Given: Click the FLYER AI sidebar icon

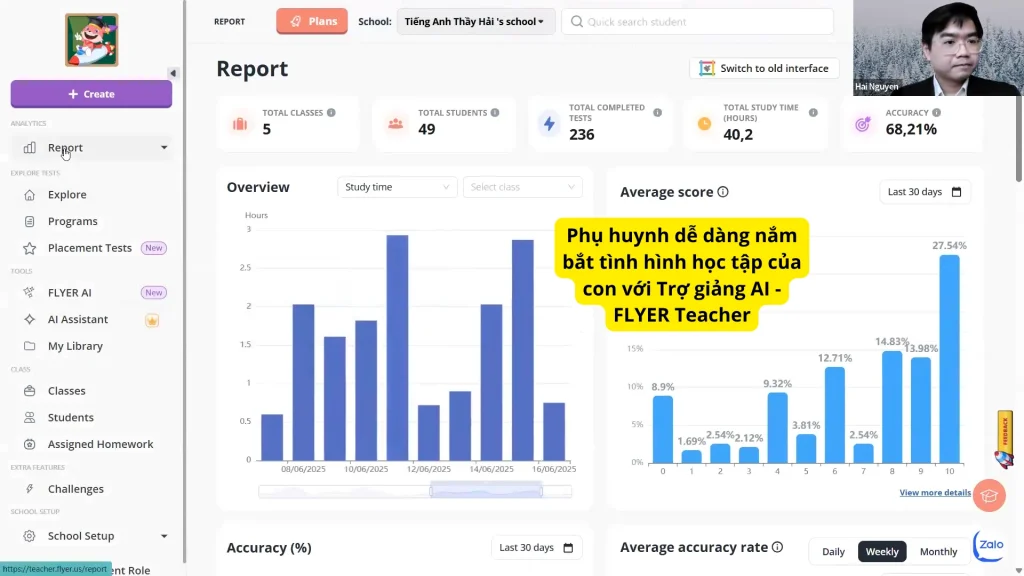Looking at the screenshot, I should [29, 293].
